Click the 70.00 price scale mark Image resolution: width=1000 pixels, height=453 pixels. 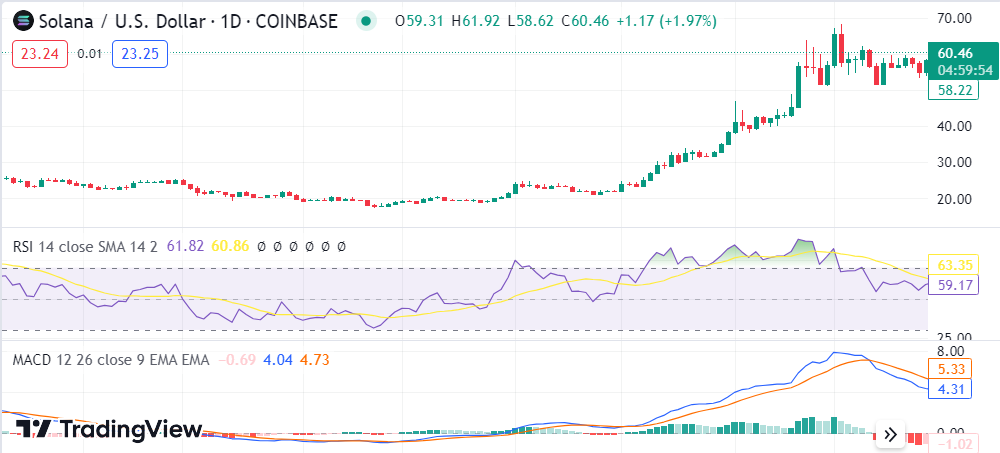[x=953, y=18]
